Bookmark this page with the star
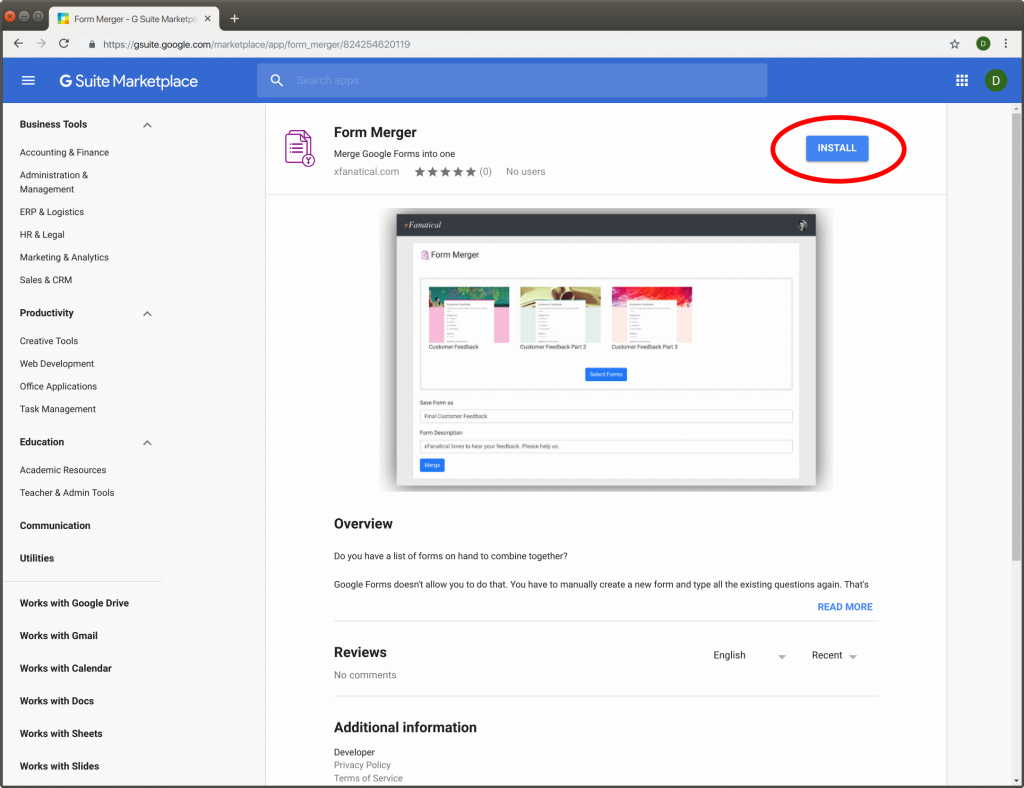Image resolution: width=1024 pixels, height=788 pixels. point(955,44)
